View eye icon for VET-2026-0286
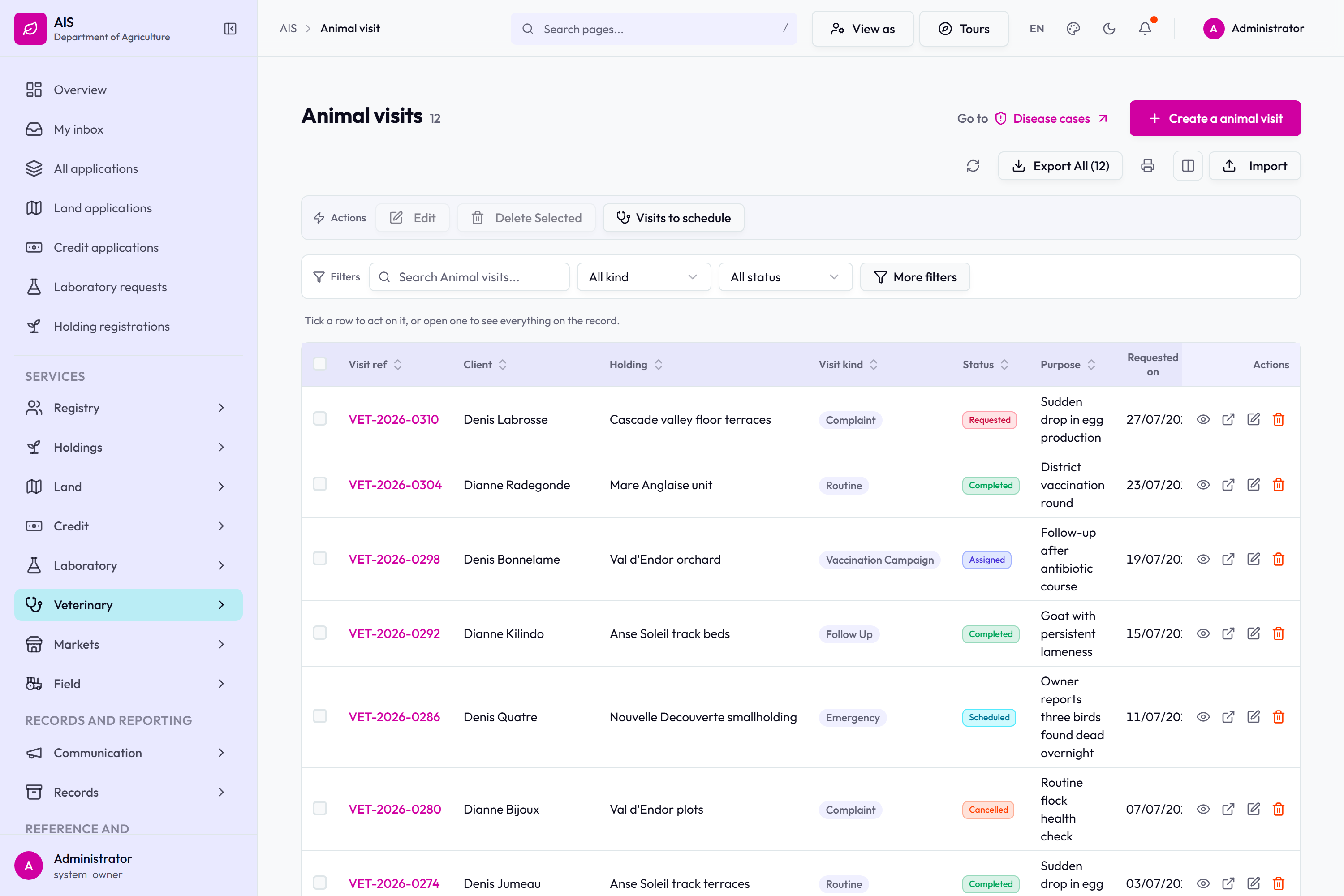The image size is (1344, 896). 1203,716
